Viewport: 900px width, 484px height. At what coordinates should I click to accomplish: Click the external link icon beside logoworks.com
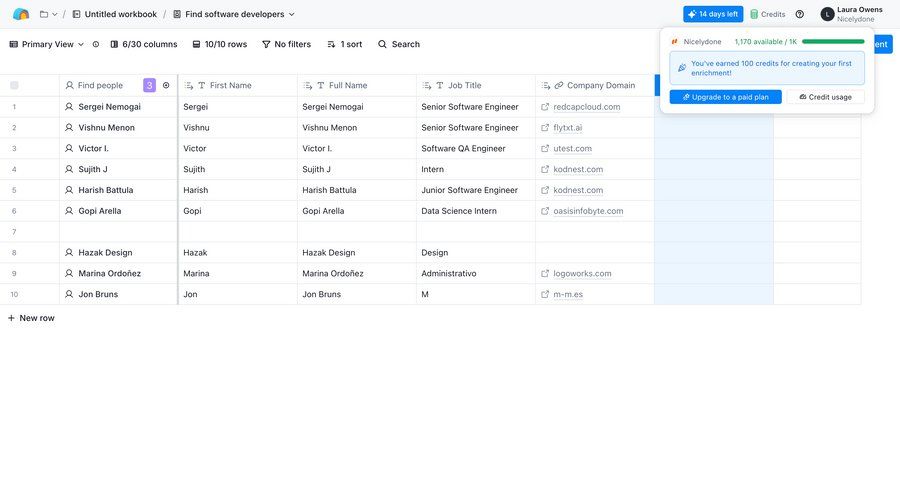[545, 274]
